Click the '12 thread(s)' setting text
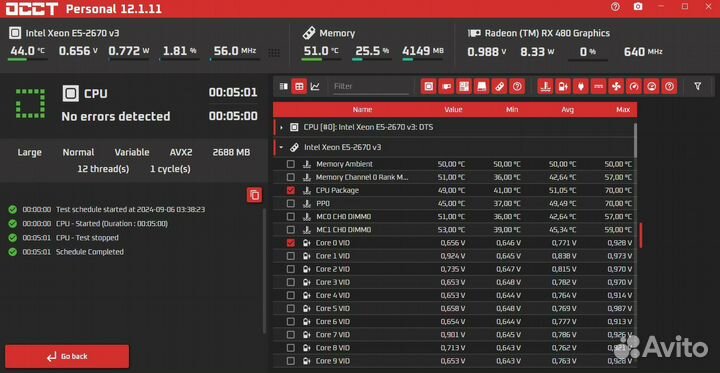The width and height of the screenshot is (720, 373). [x=103, y=169]
